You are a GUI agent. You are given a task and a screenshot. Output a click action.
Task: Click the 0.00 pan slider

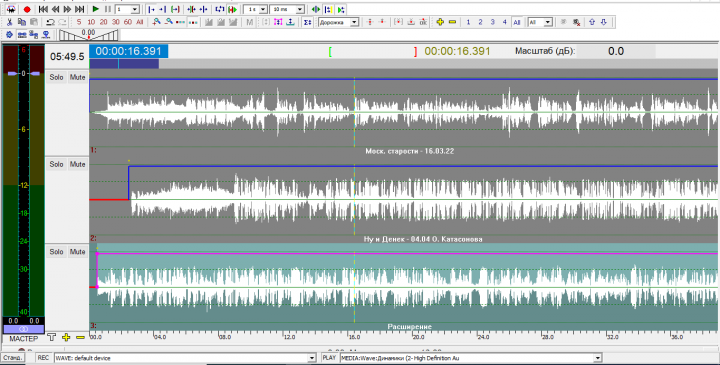click(89, 34)
